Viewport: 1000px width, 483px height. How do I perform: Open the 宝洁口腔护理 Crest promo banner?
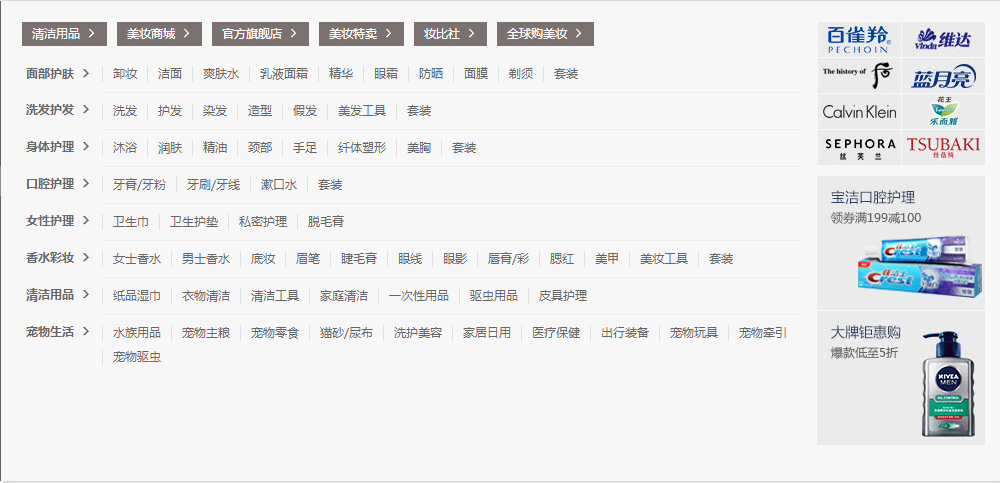tap(900, 242)
